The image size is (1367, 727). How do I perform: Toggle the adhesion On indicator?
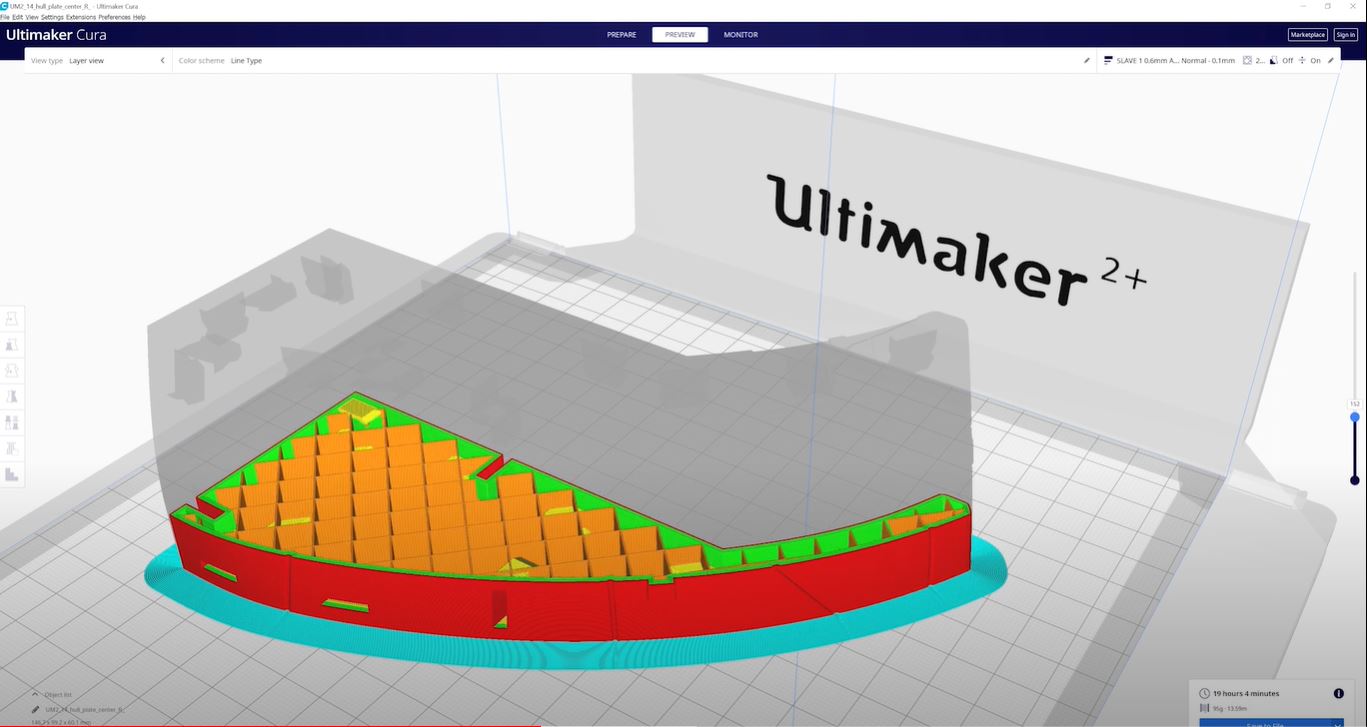tap(1309, 61)
